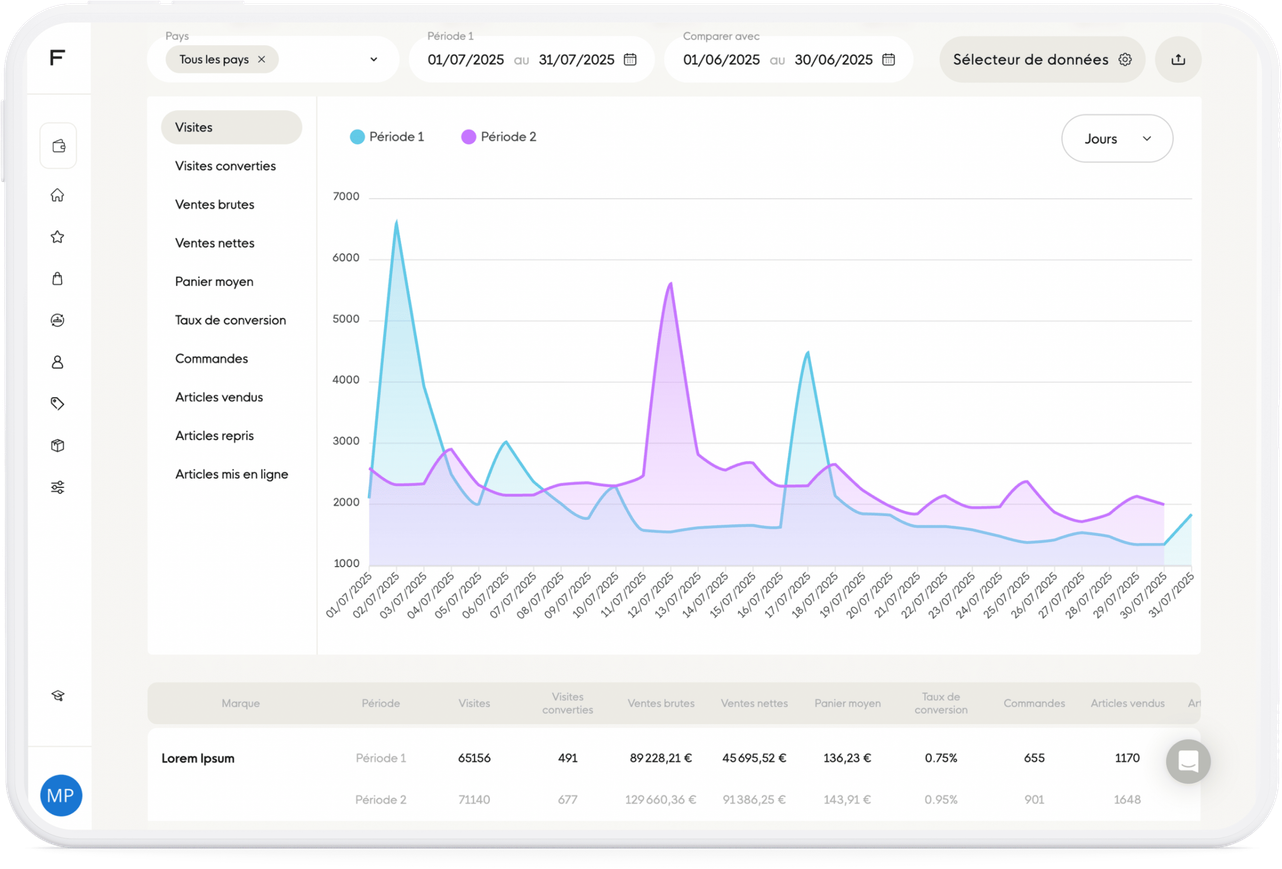
Task: Open calendar for Période 1 date range
Action: click(x=630, y=60)
